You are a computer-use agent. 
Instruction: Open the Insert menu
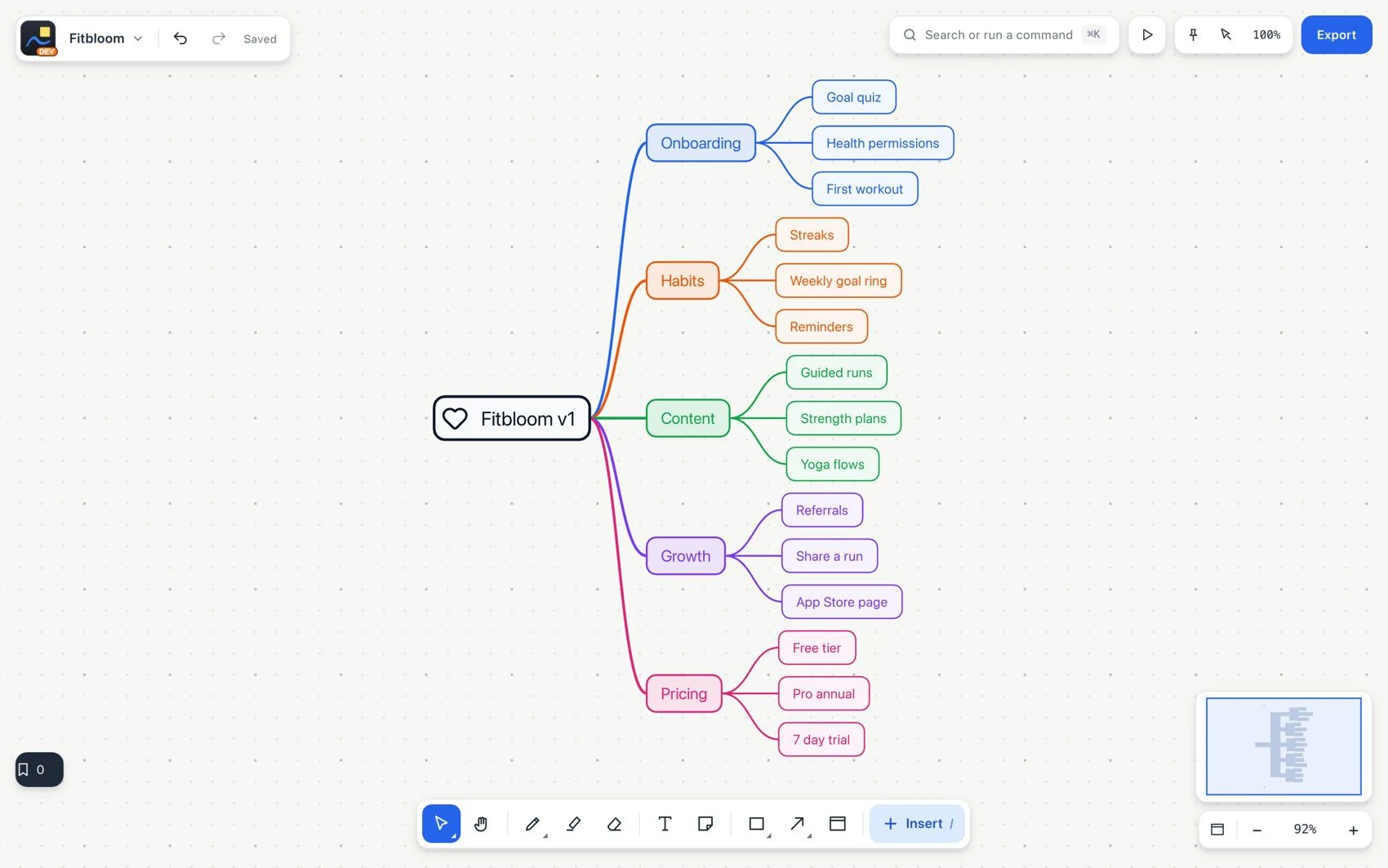pyautogui.click(x=917, y=823)
